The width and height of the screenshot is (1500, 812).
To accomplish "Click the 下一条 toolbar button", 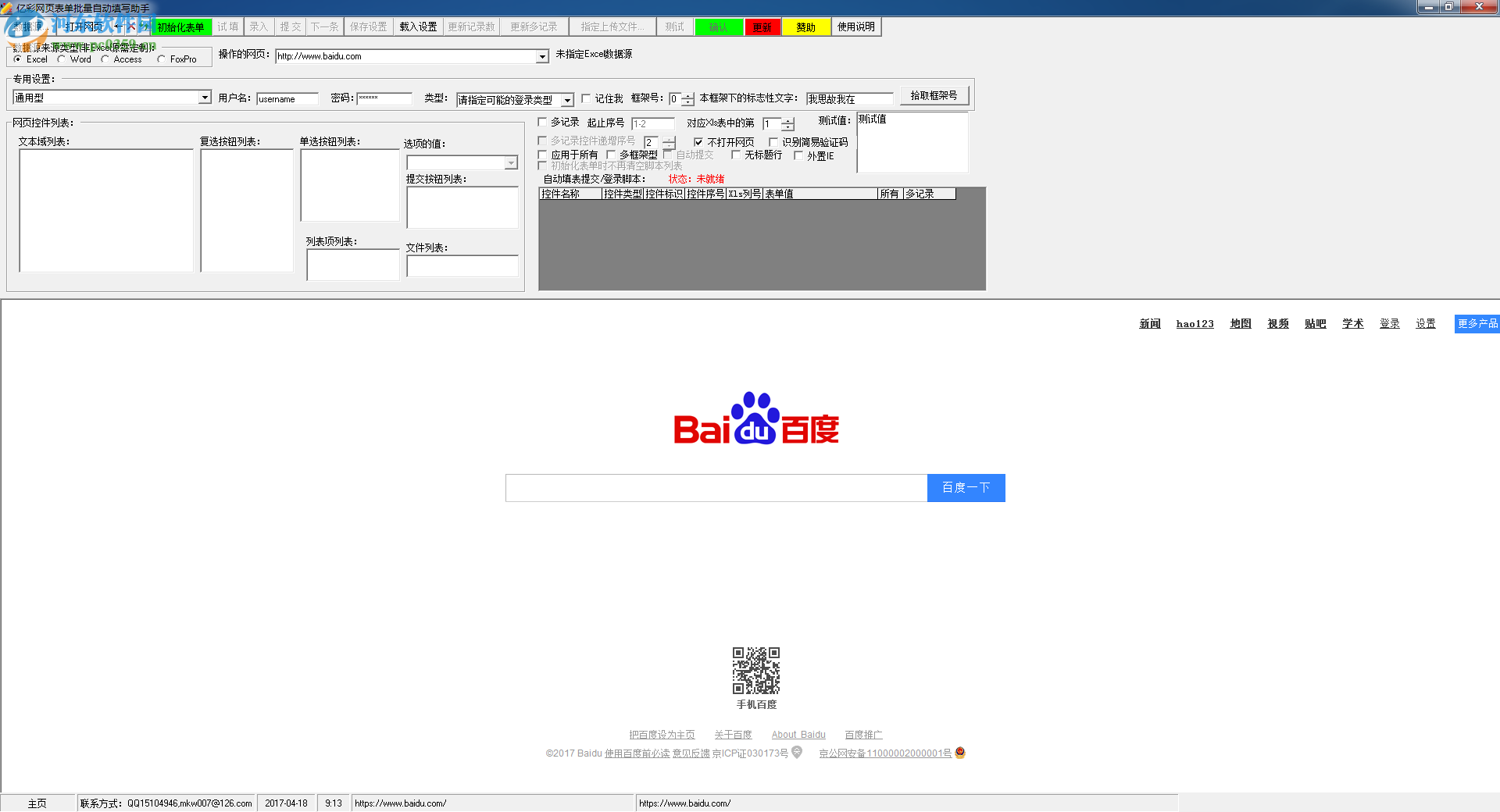I will pos(325,27).
